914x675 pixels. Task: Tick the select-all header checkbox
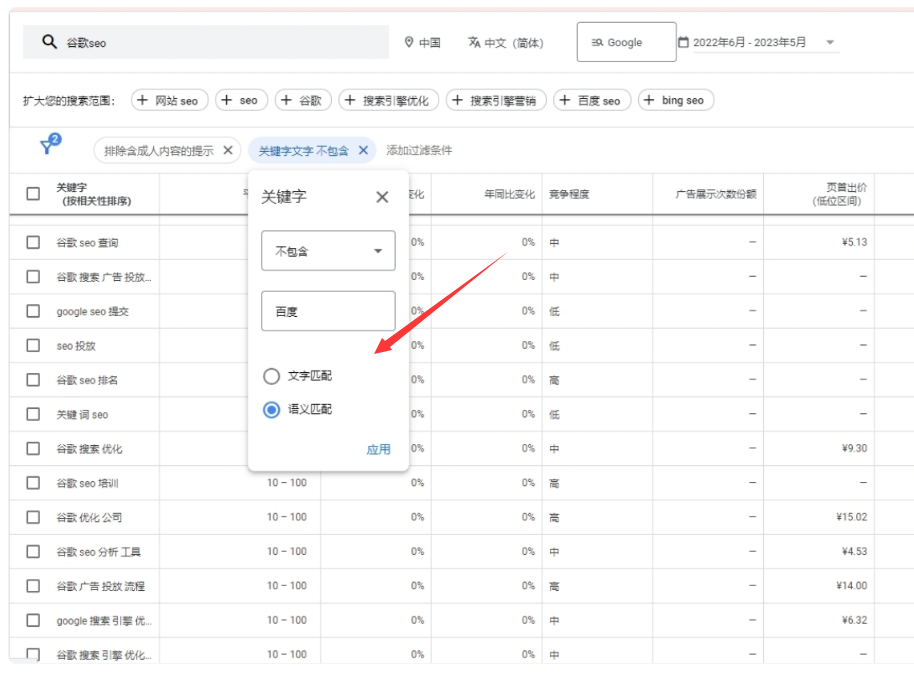click(34, 194)
